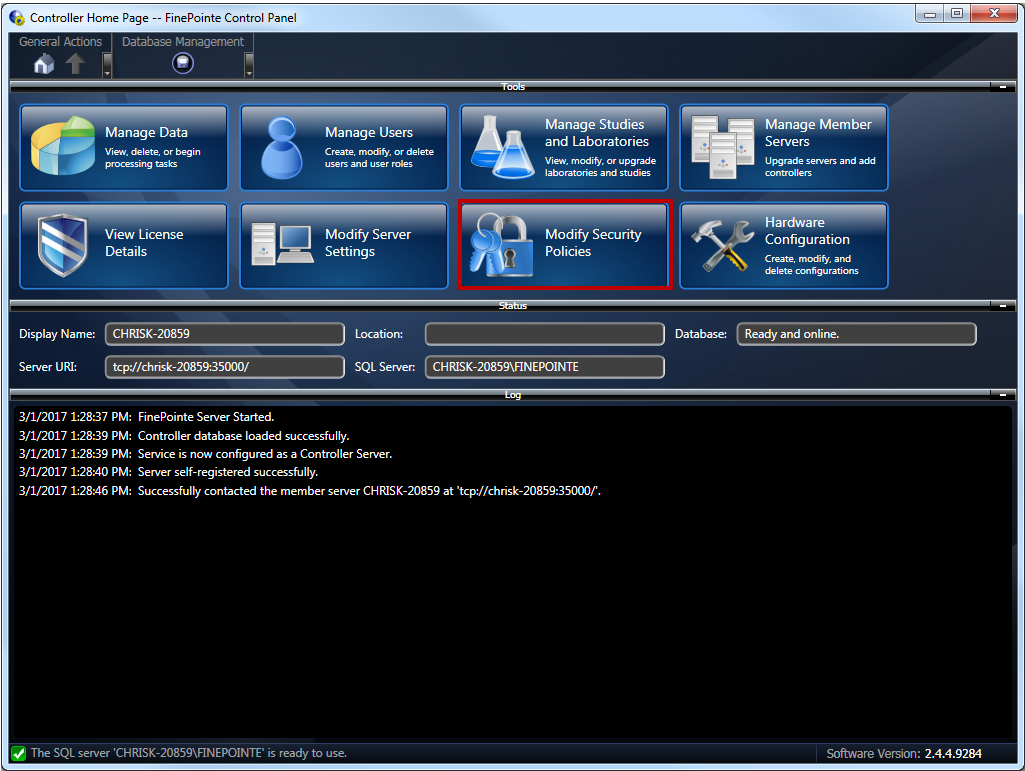Click log entry 'Server self-registered successfully.'
Image resolution: width=1025 pixels, height=771 pixels.
227,471
